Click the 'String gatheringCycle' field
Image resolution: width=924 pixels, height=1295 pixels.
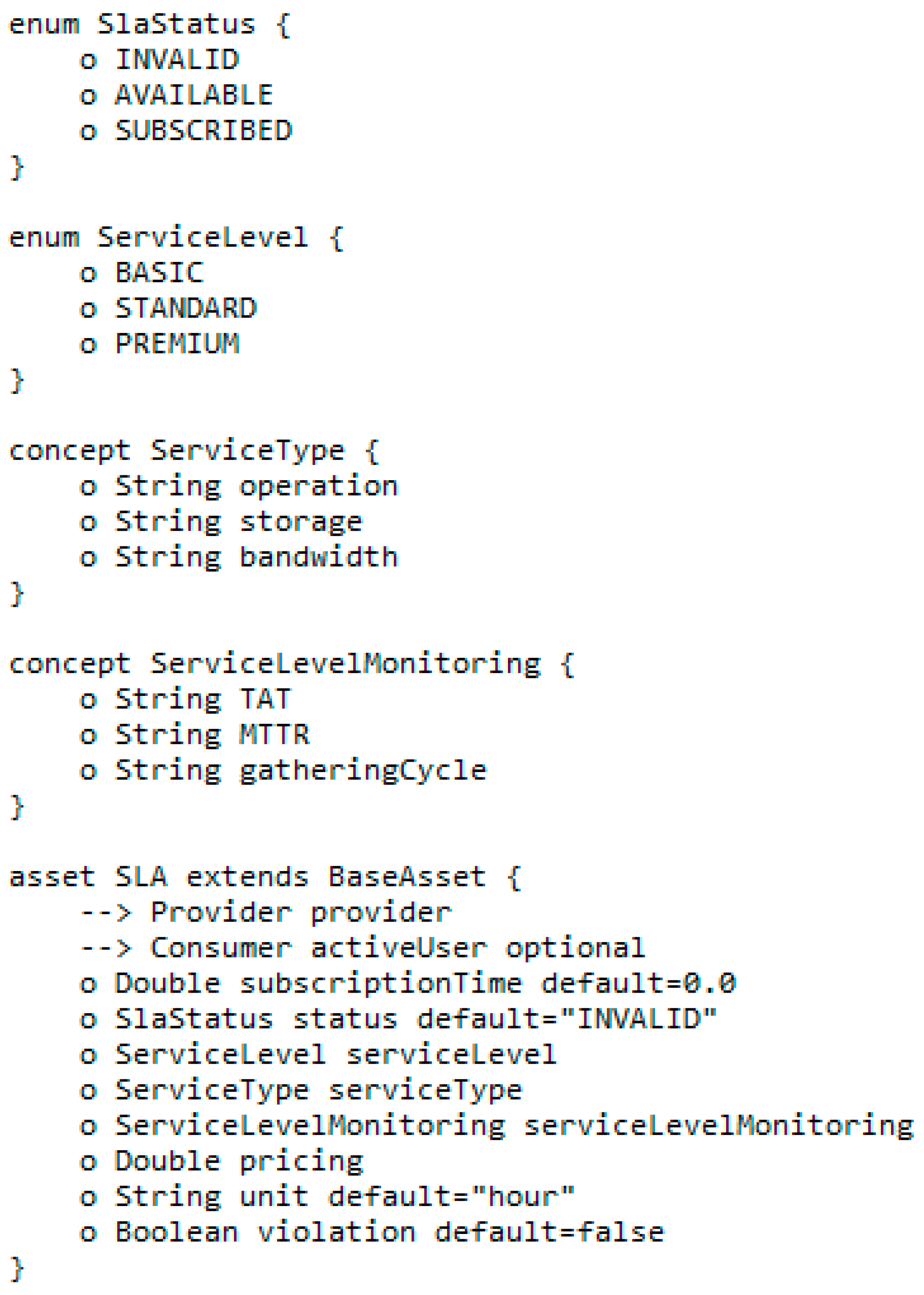pyautogui.click(x=301, y=770)
